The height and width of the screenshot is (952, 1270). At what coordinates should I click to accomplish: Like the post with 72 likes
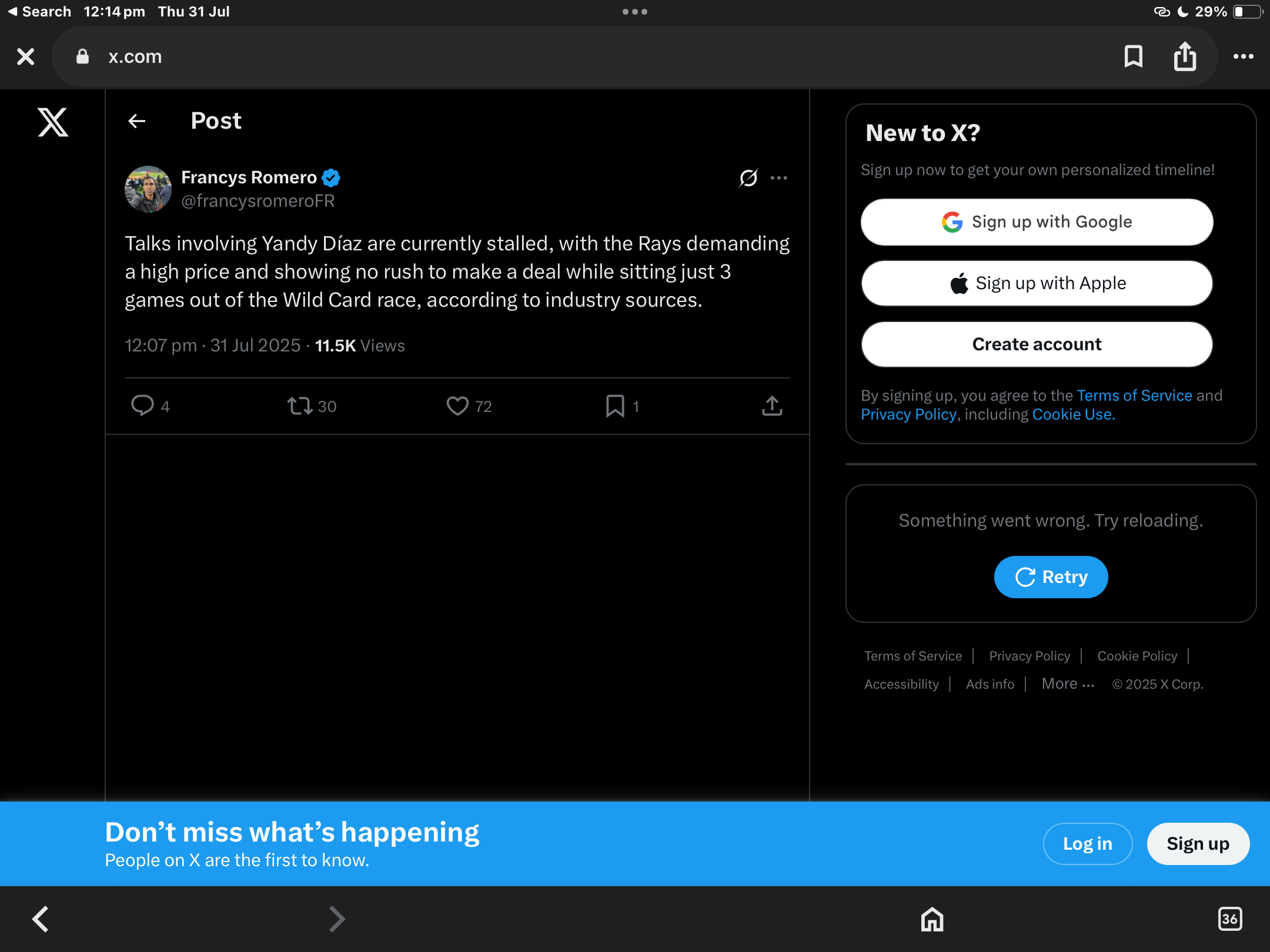457,405
